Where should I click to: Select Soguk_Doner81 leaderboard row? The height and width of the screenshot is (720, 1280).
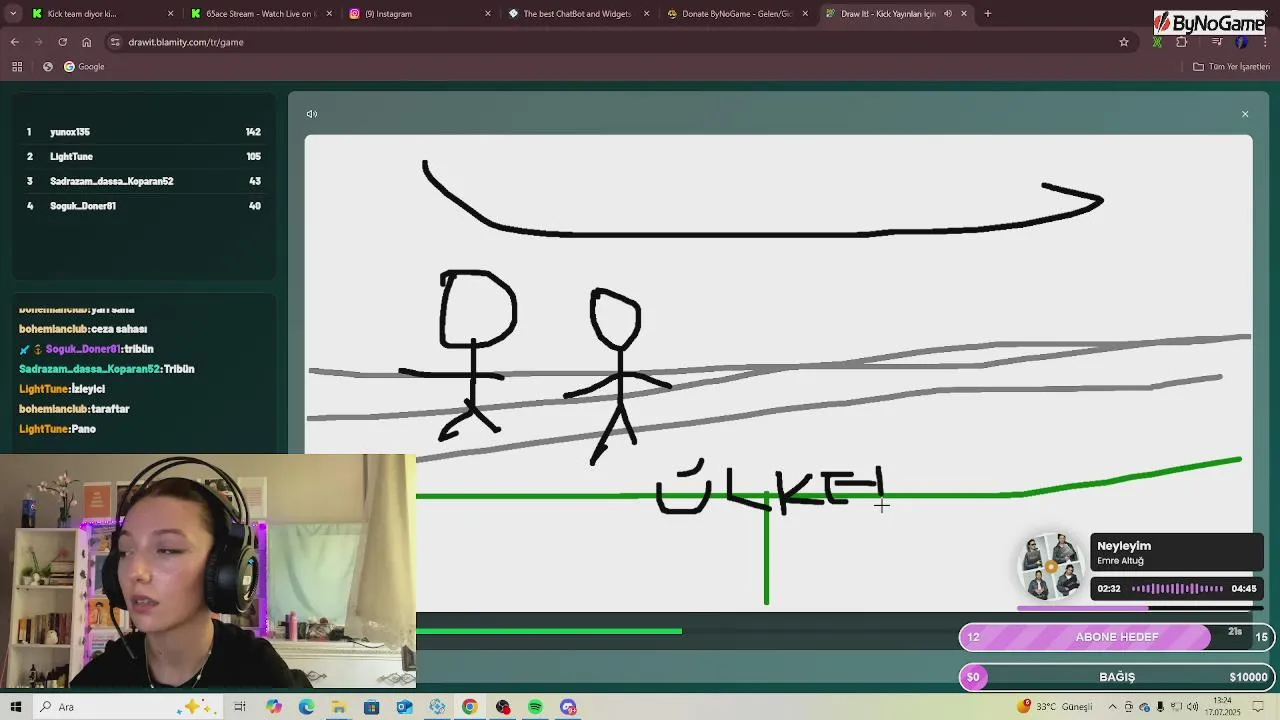pyautogui.click(x=143, y=206)
